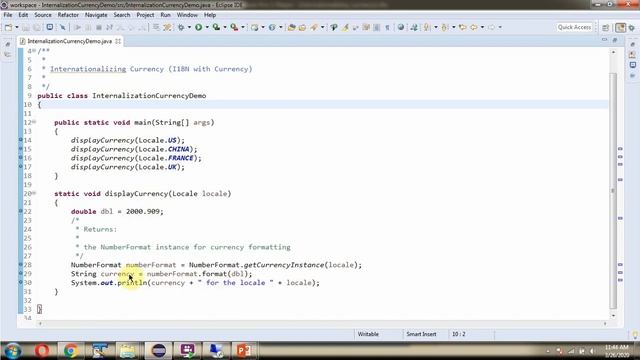The height and width of the screenshot is (360, 640).
Task: Maximize the editor area
Action: (x=615, y=40)
